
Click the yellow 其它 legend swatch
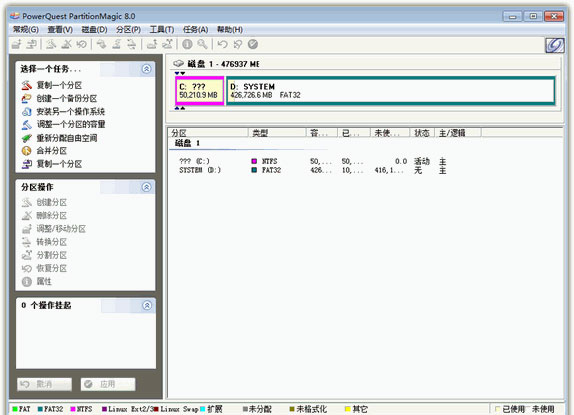point(348,409)
